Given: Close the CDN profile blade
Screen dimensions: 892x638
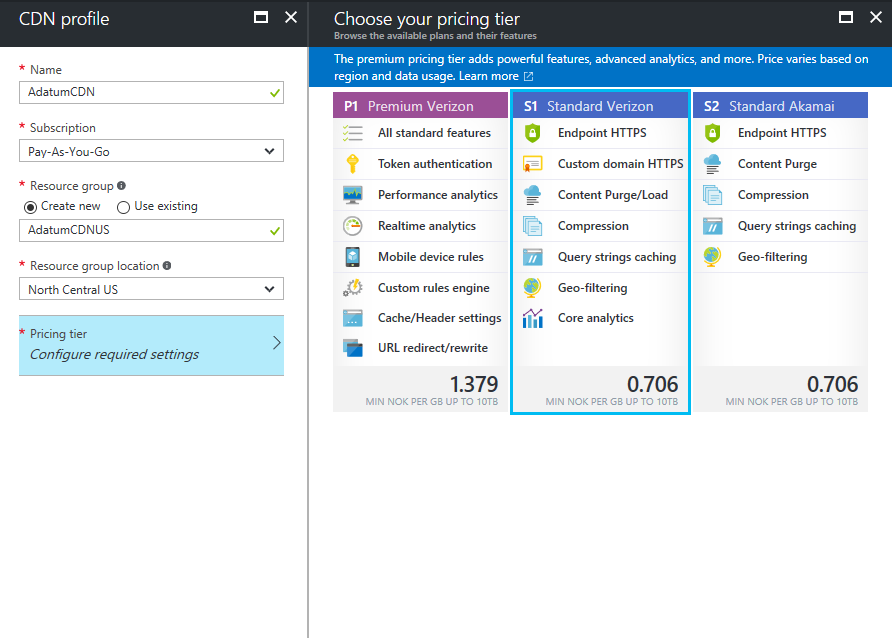Looking at the screenshot, I should pyautogui.click(x=291, y=18).
